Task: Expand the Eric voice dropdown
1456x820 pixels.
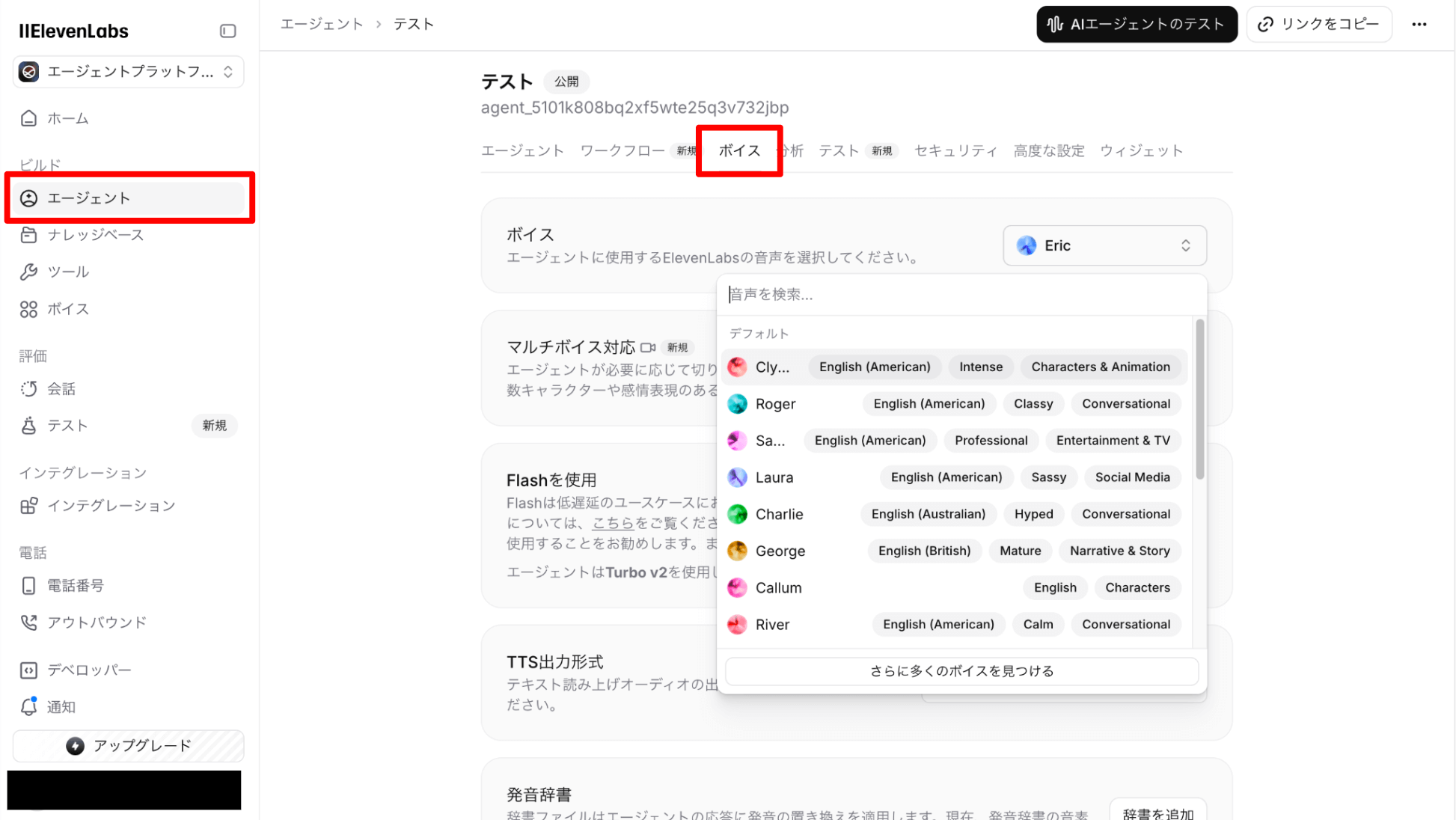Action: (1104, 245)
